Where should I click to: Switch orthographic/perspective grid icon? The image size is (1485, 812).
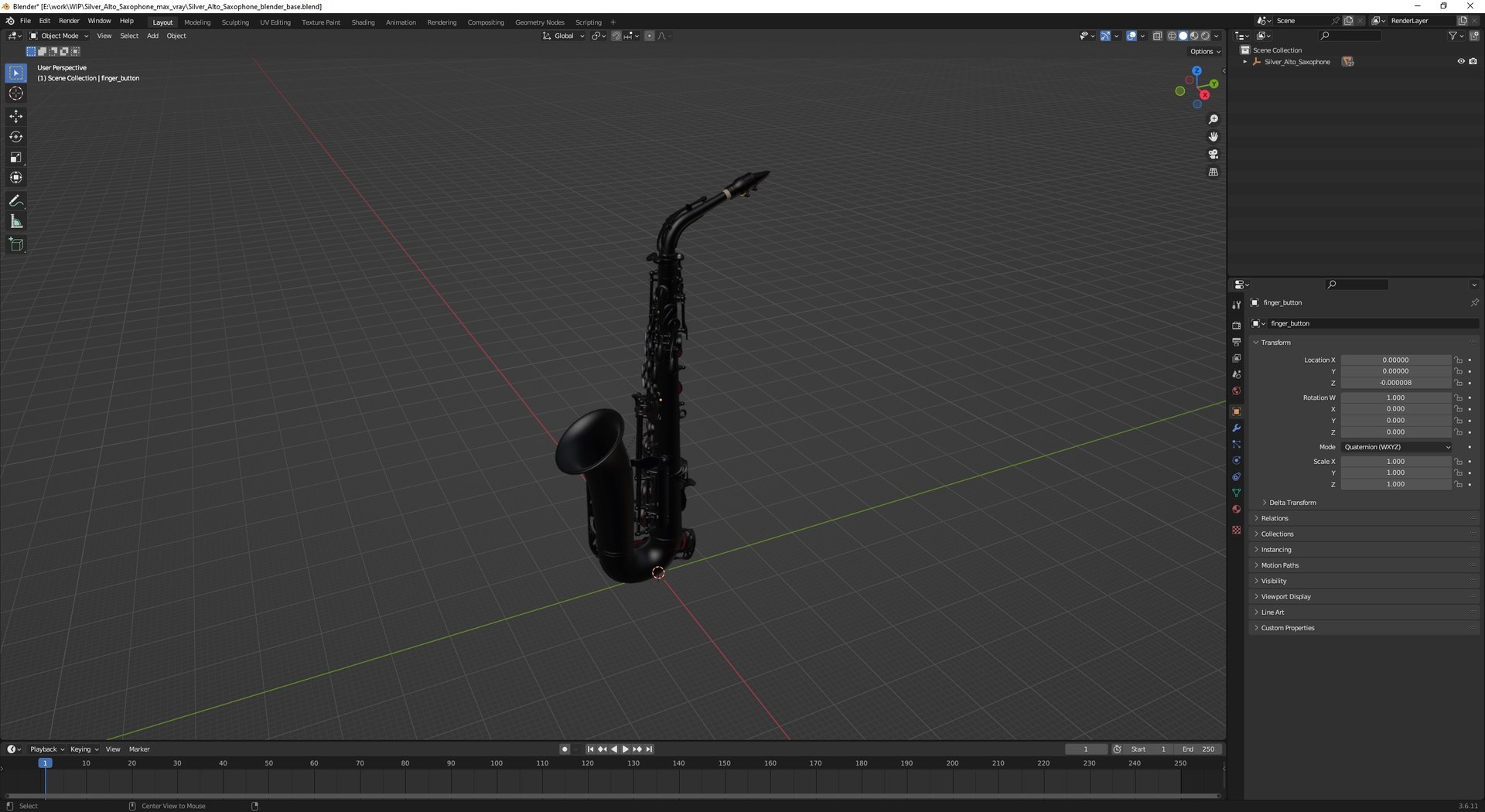coord(1213,172)
